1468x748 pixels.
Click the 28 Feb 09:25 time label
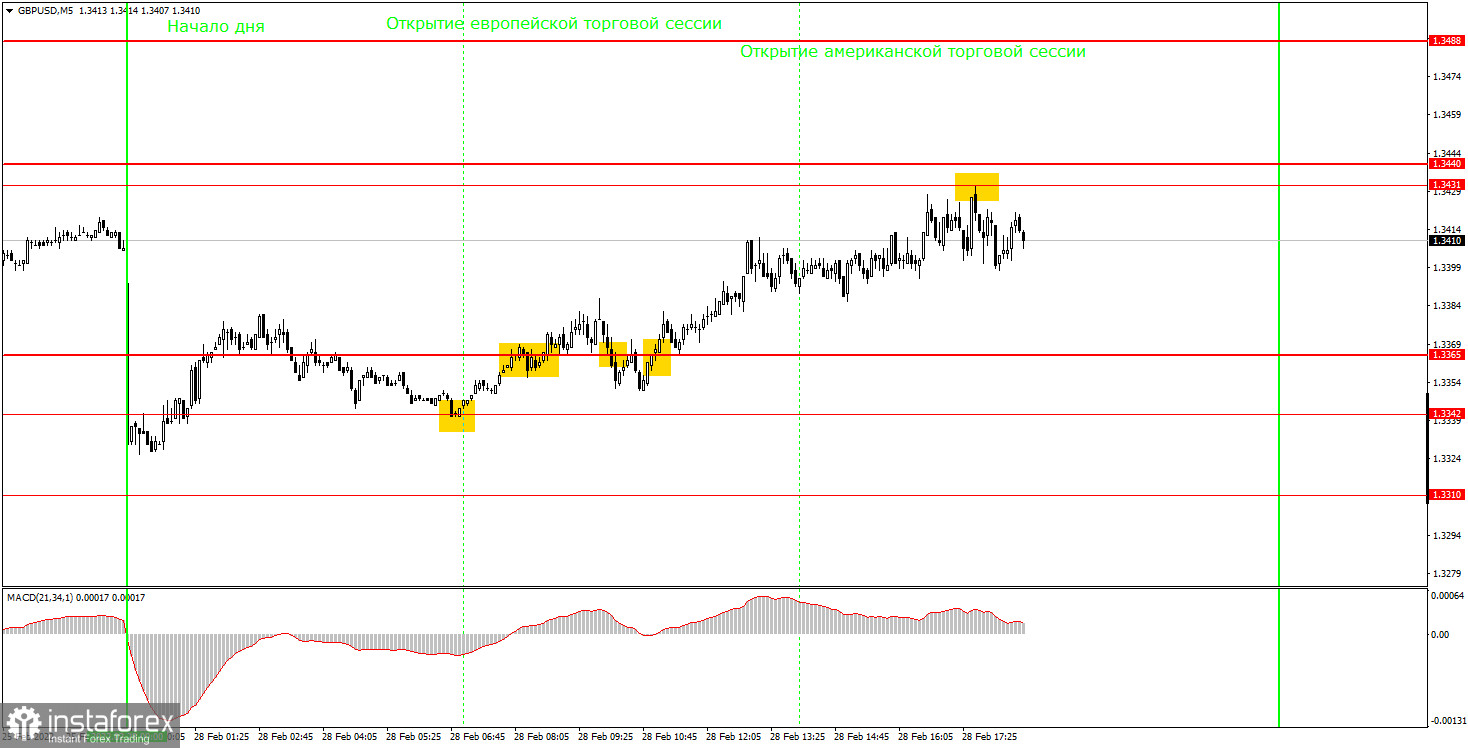click(x=606, y=738)
